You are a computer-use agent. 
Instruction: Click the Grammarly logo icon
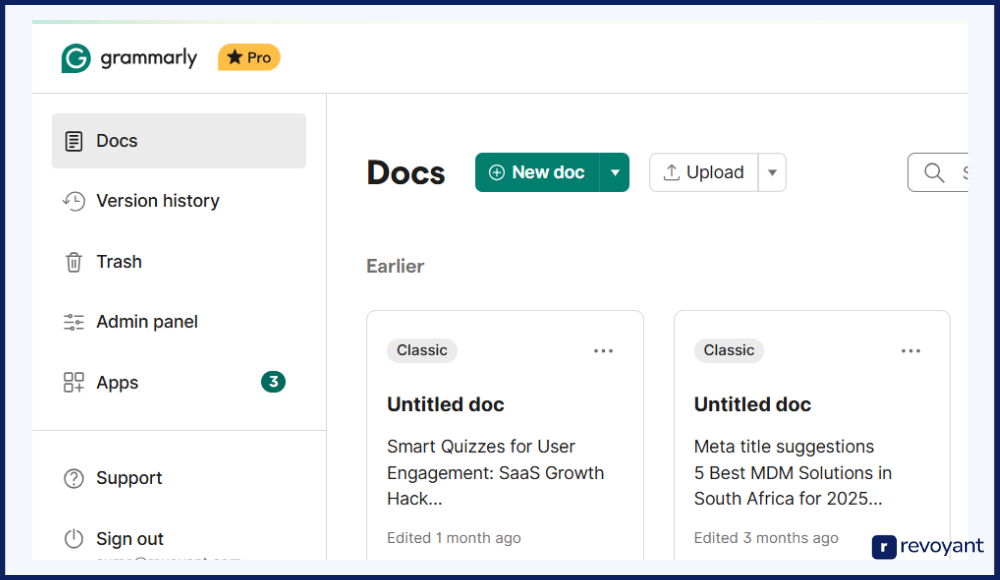tap(76, 58)
